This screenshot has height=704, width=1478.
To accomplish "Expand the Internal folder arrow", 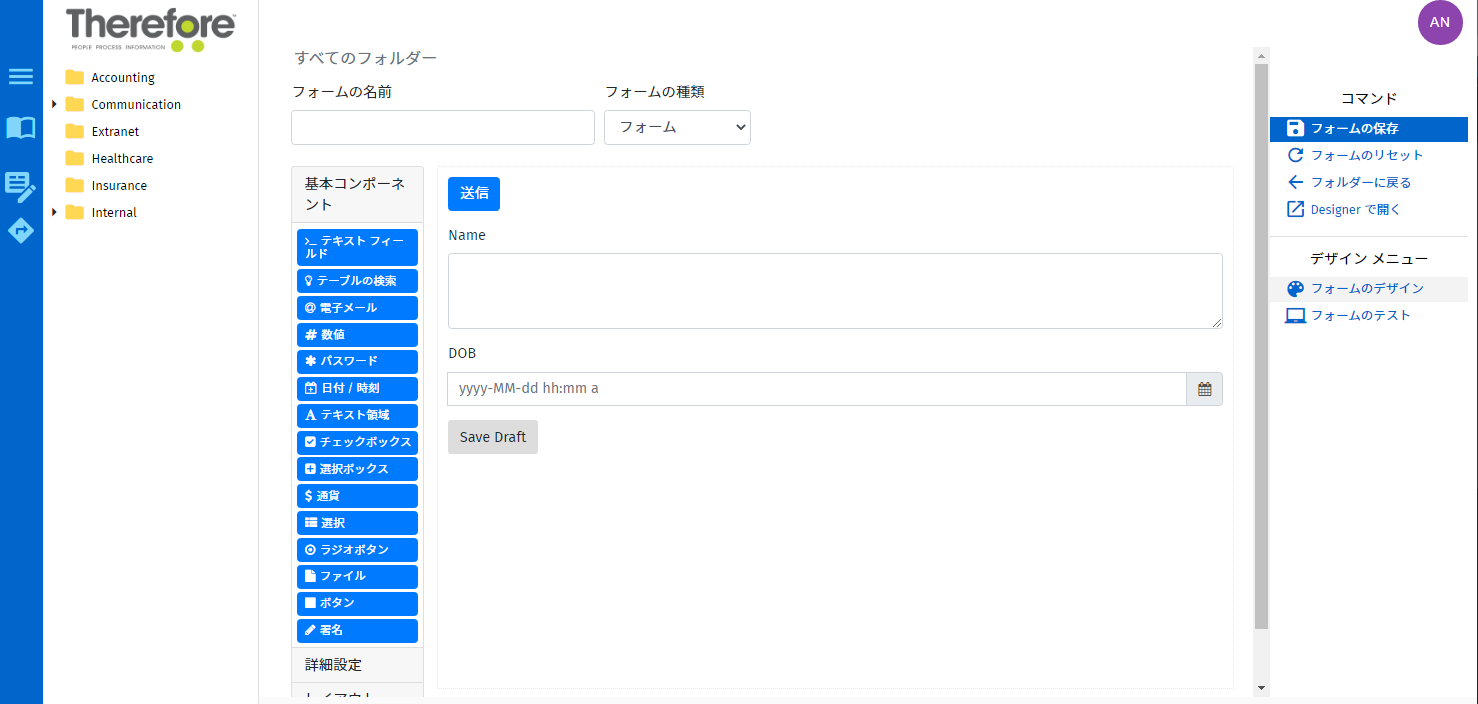I will (x=54, y=212).
